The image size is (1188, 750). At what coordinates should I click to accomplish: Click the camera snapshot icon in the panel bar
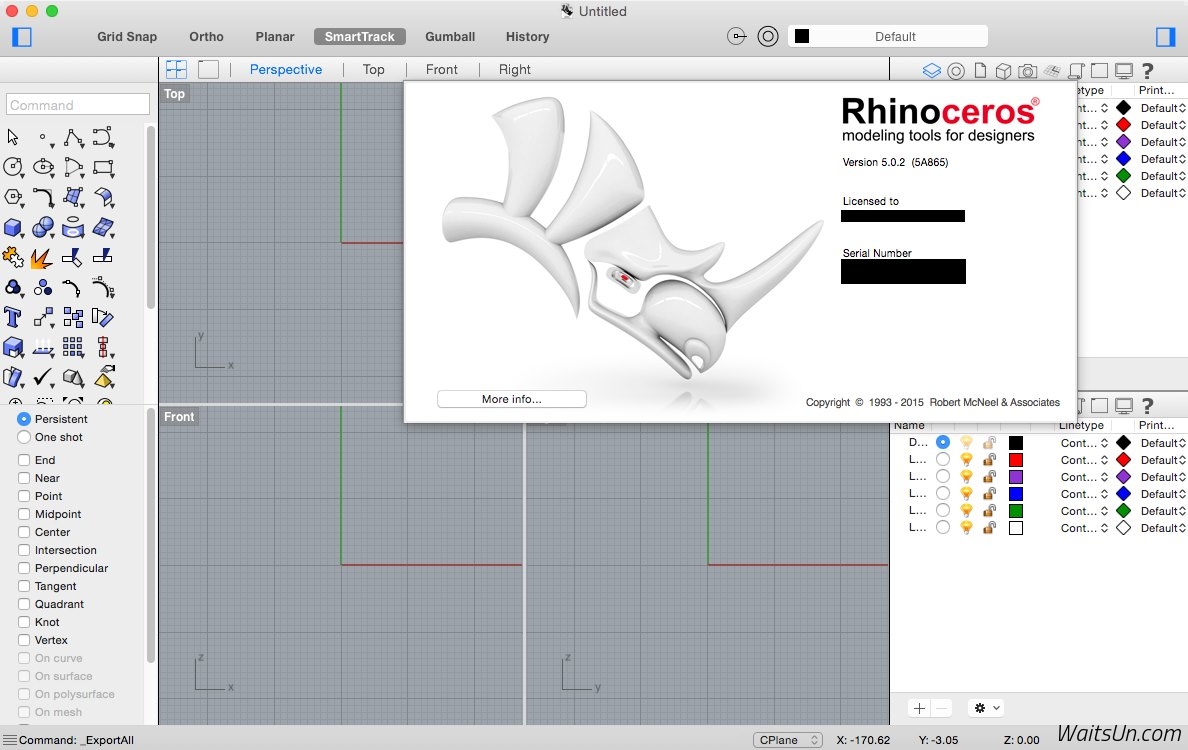click(x=1026, y=70)
